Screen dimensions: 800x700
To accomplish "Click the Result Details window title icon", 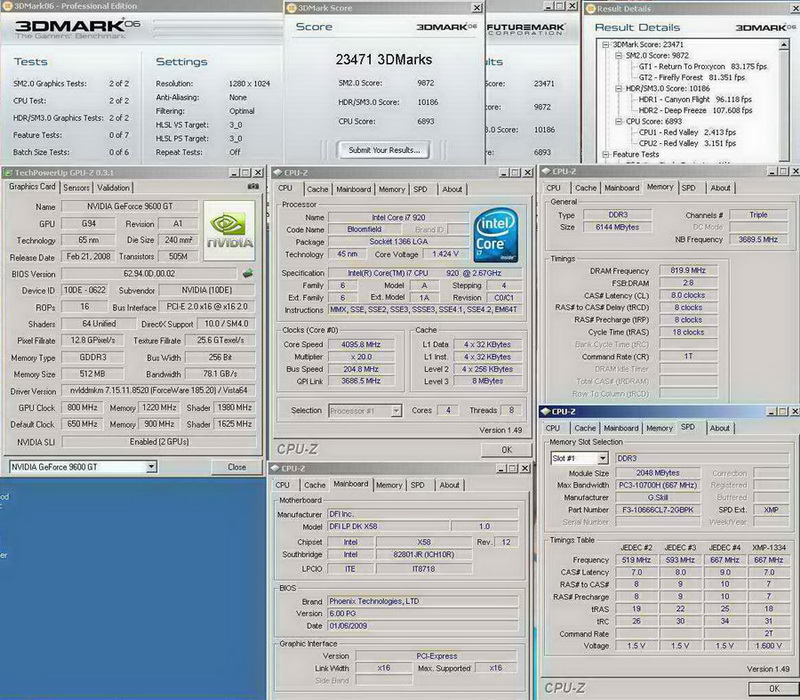I will [x=591, y=8].
